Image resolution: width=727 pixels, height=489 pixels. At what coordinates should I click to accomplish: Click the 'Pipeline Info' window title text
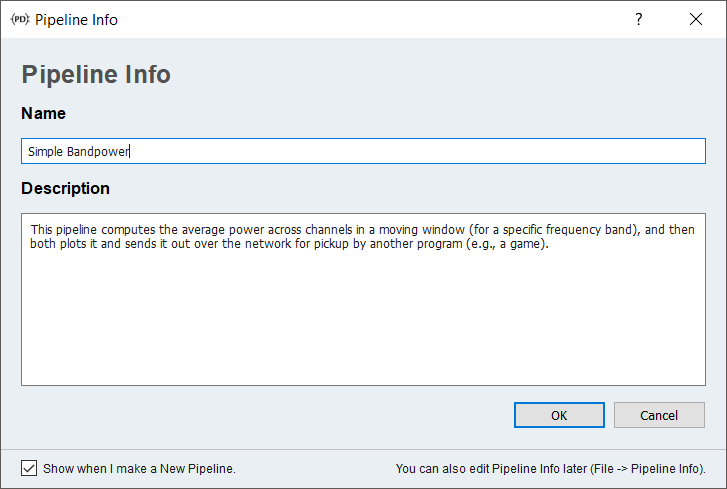pos(76,19)
